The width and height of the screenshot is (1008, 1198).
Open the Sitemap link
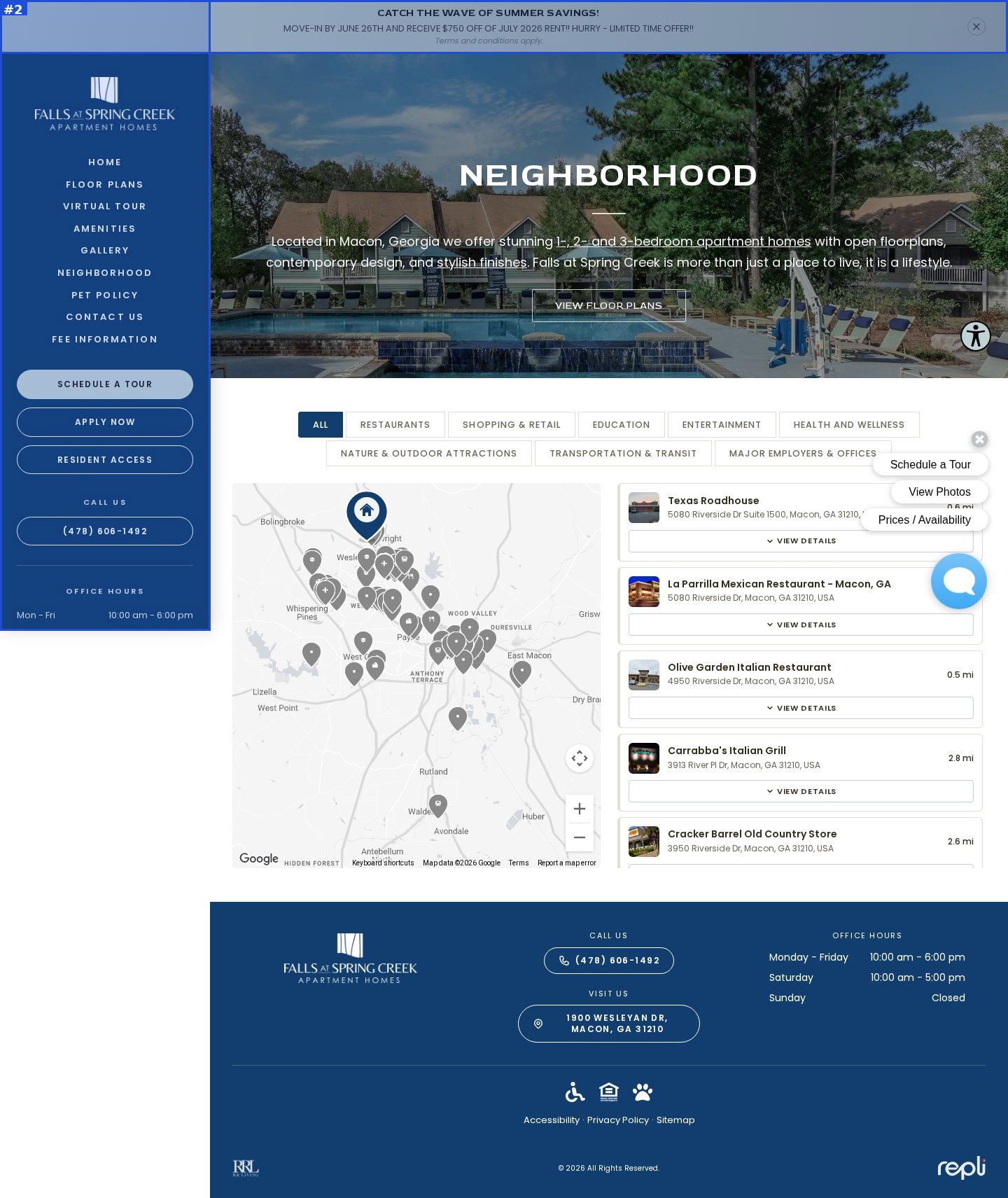click(x=675, y=1120)
